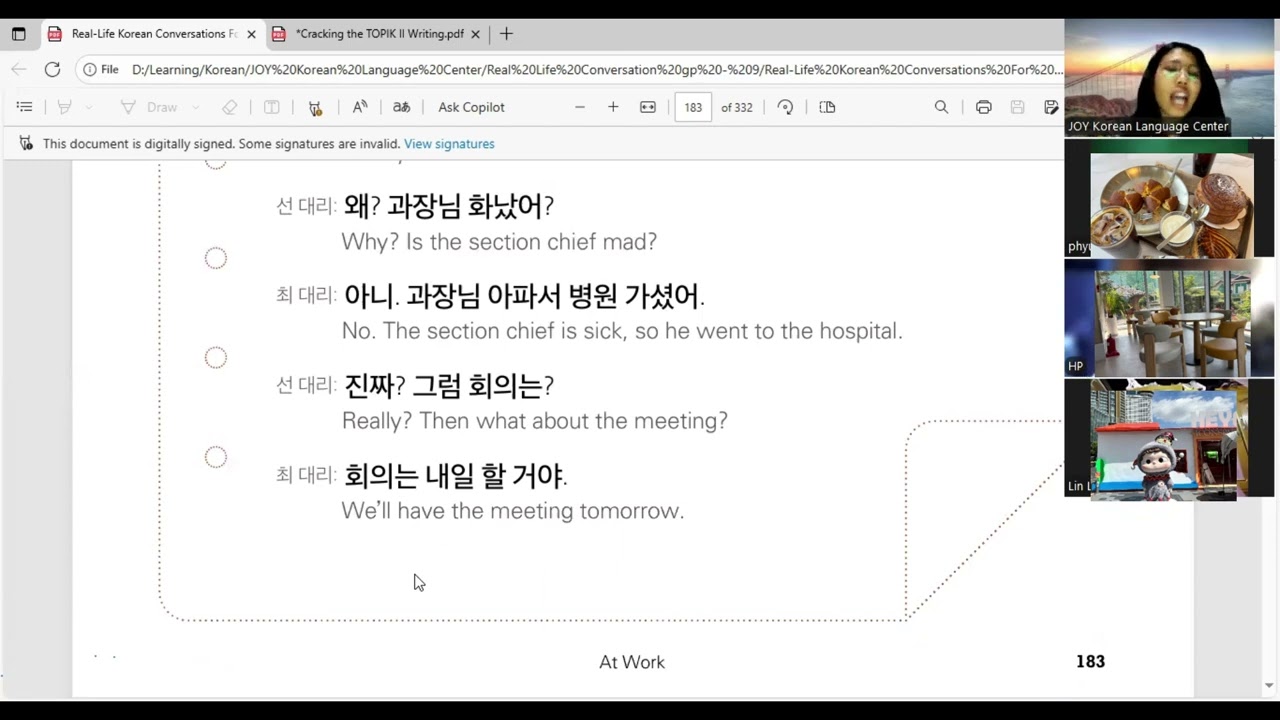Viewport: 1280px width, 720px height.
Task: Click page number 183 in footer
Action: point(1090,661)
